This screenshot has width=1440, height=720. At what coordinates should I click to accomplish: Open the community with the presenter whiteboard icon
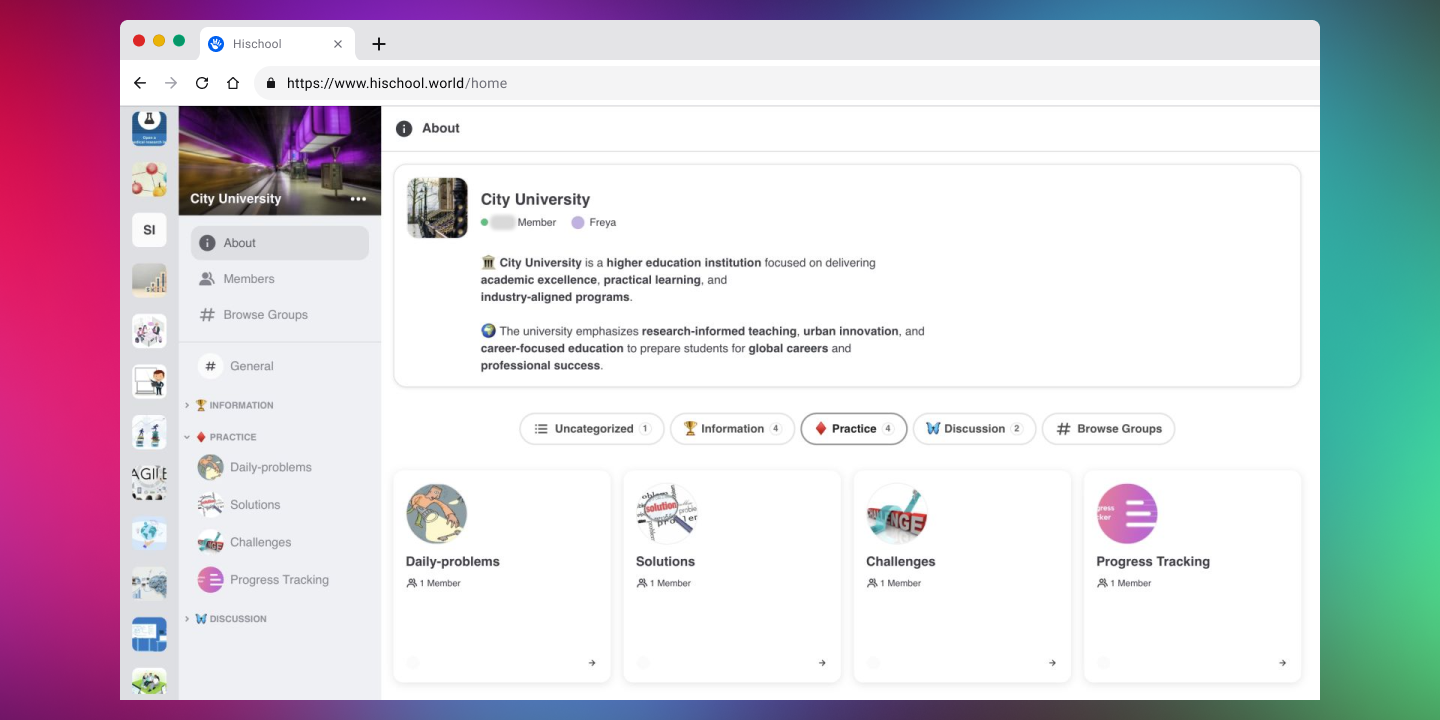point(149,381)
